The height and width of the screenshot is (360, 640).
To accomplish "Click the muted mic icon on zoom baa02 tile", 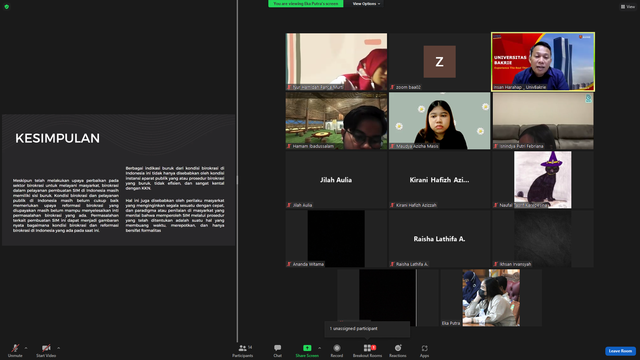I will pyautogui.click(x=392, y=87).
